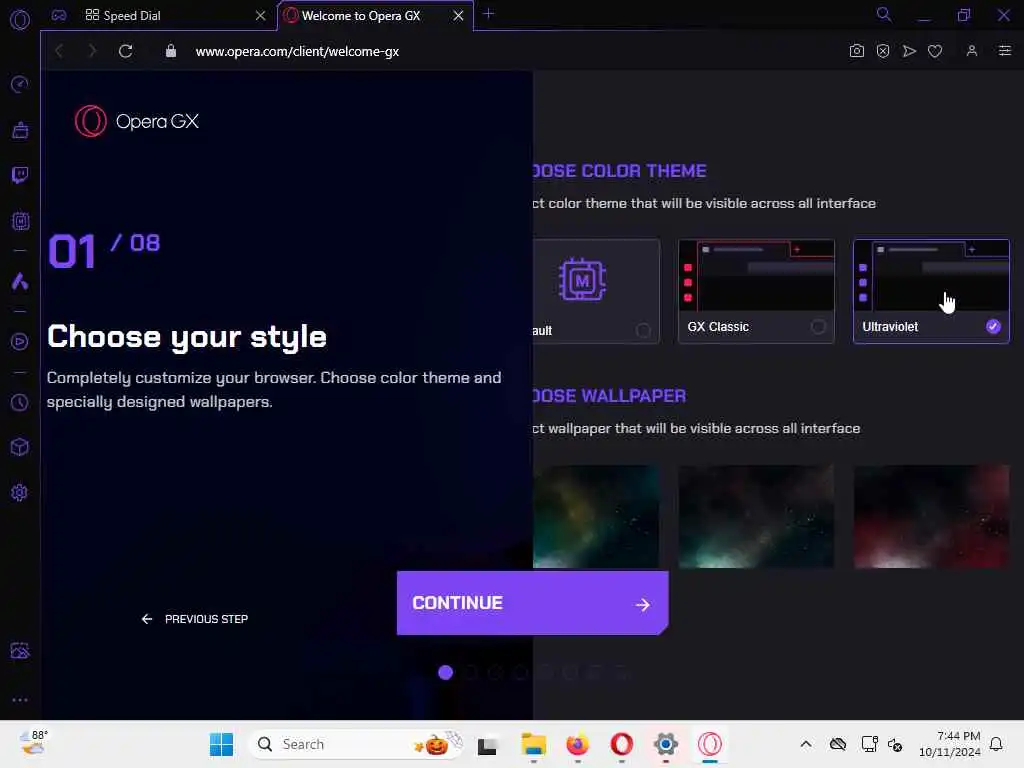1024x768 pixels.
Task: Add page to bookmarks with heart icon
Action: click(x=935, y=51)
